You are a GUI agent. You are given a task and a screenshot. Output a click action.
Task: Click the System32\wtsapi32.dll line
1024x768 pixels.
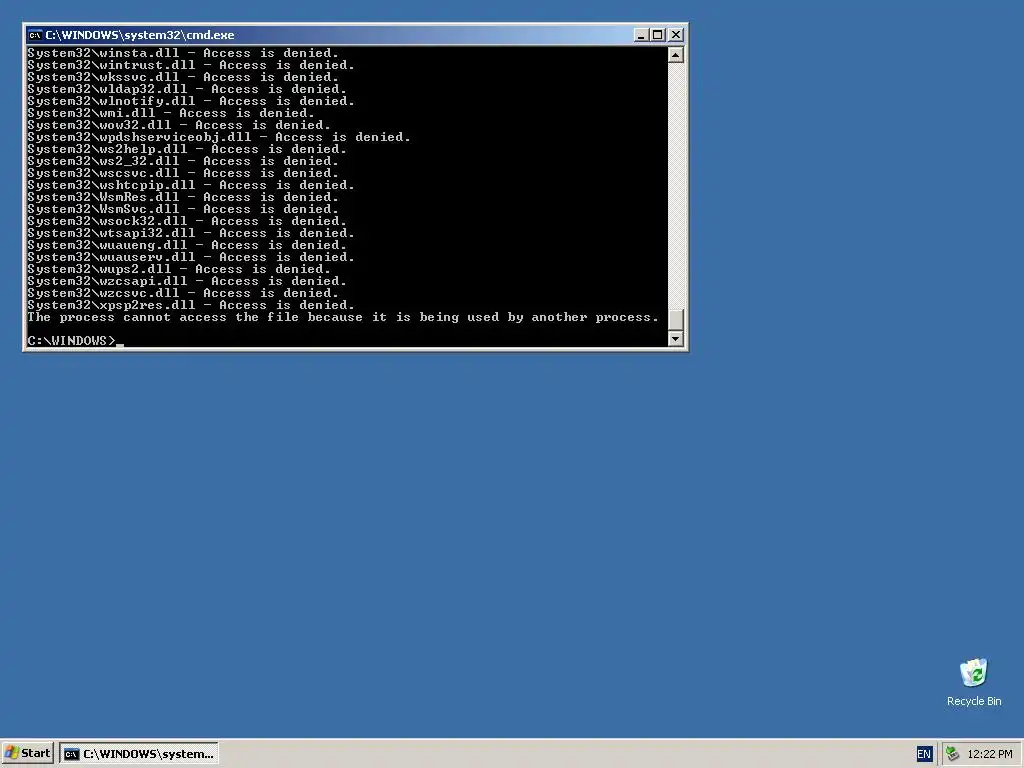pyautogui.click(x=191, y=233)
